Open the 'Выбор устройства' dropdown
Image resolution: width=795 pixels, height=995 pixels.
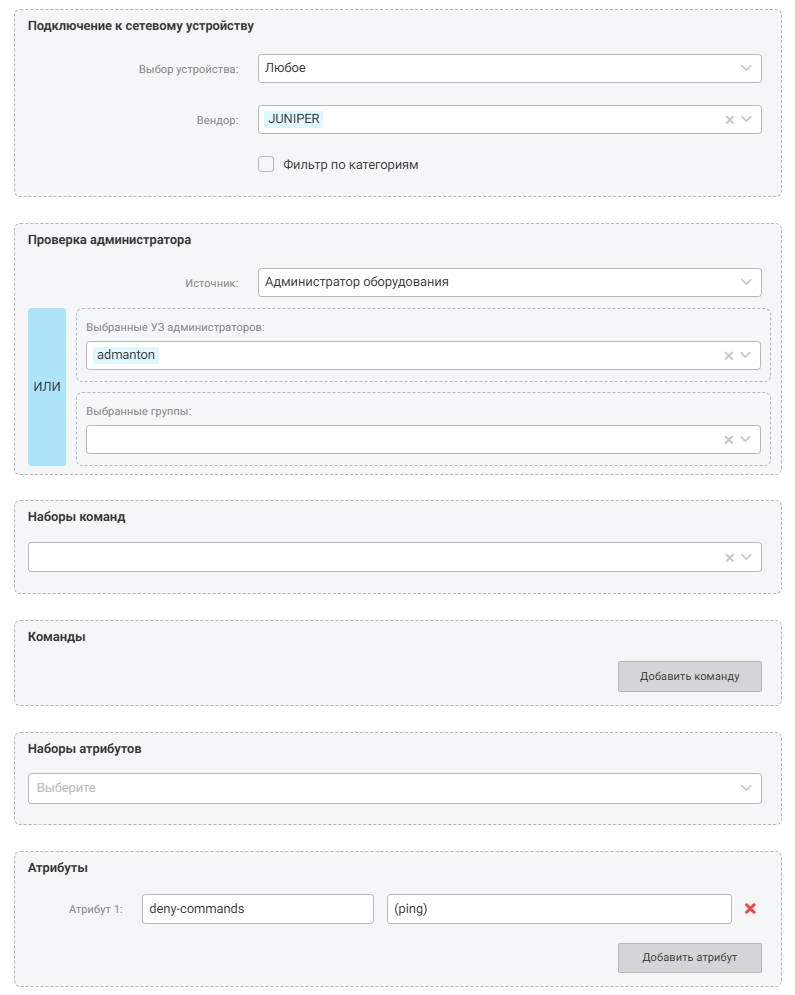coord(509,69)
